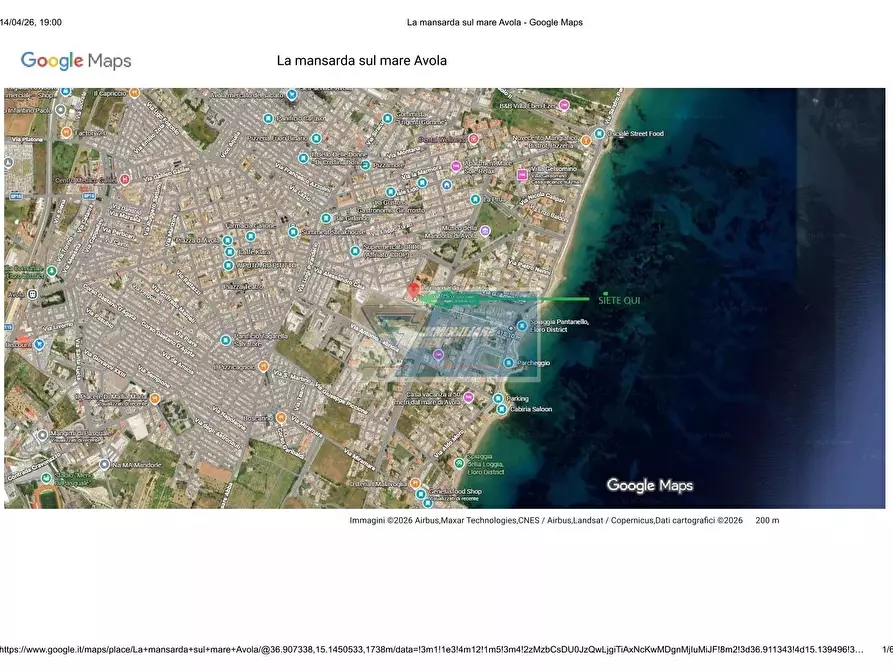Click the Parcheggio marker near the coast

click(x=509, y=363)
